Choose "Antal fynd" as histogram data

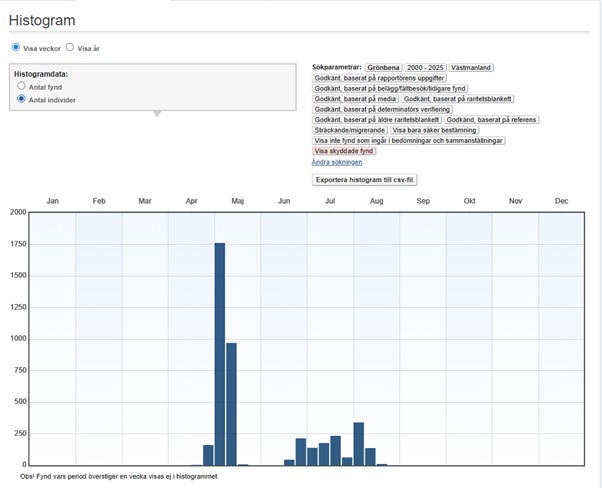coord(22,87)
